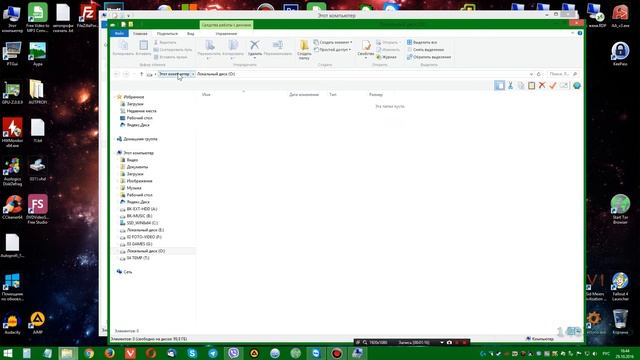Click the Вставить ribbon icon
This screenshot has height=360, width=640.
(143, 48)
